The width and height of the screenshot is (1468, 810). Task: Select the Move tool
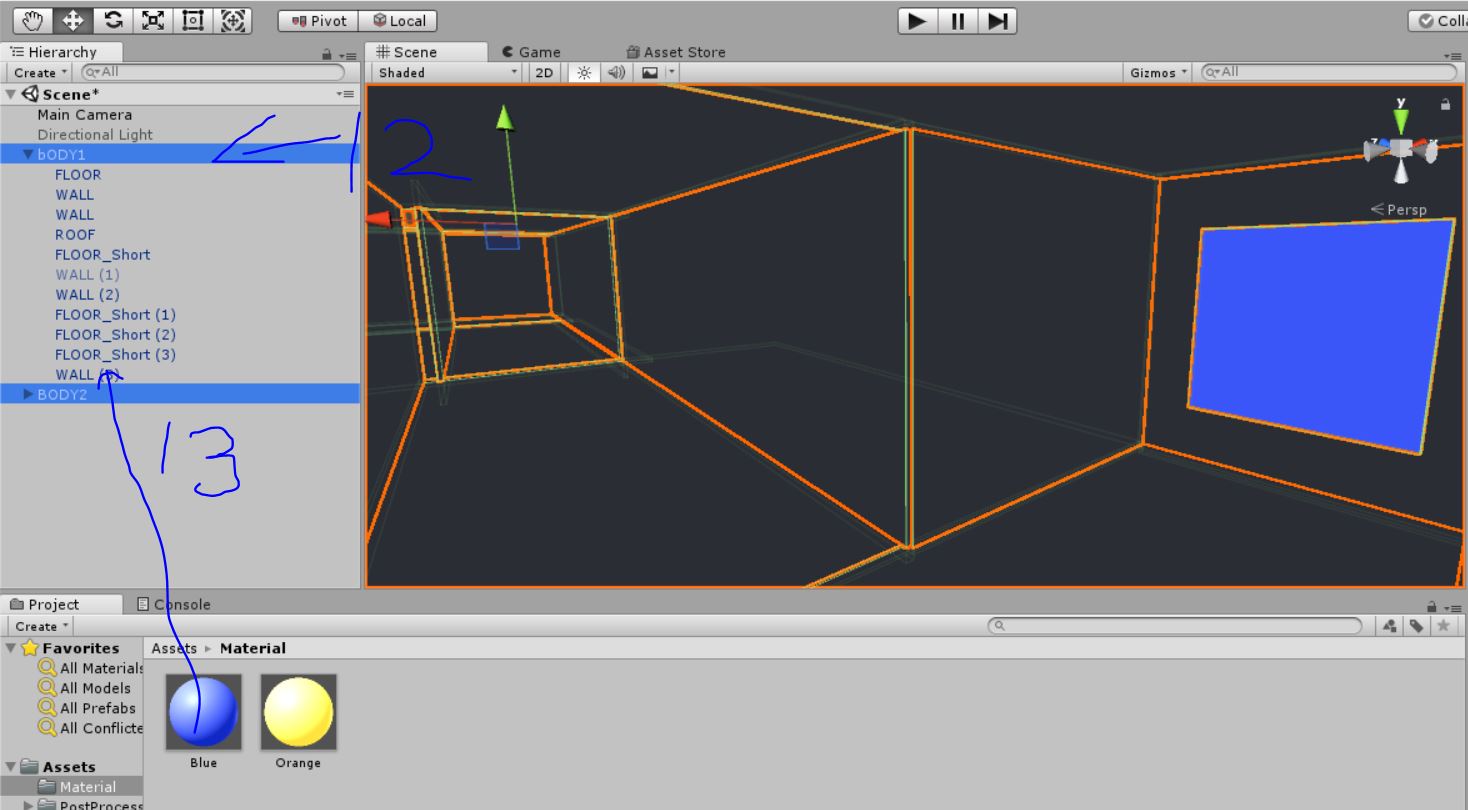(x=72, y=20)
